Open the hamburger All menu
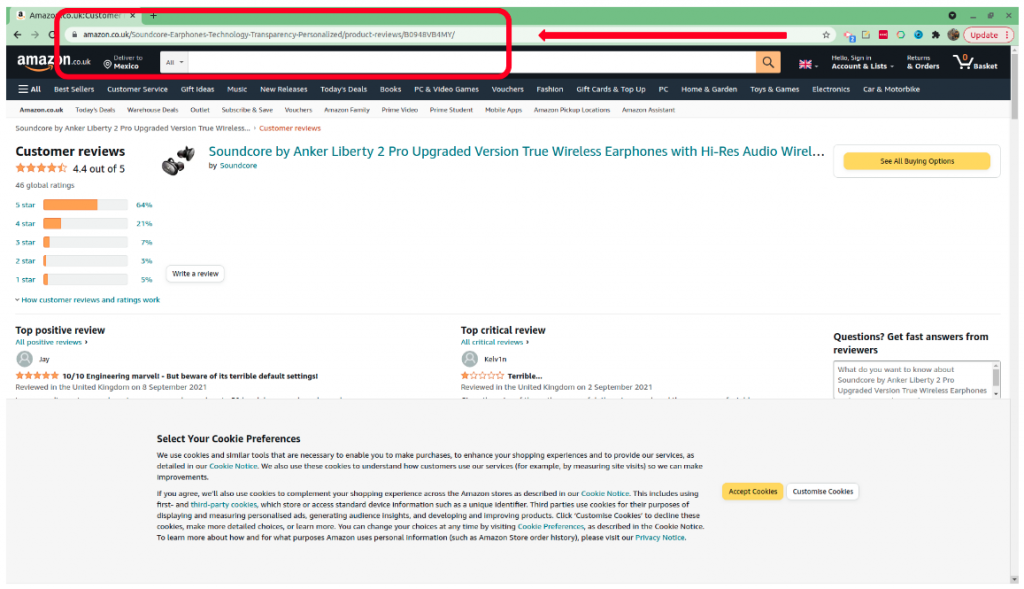This screenshot has height=589, width=1024. coord(29,89)
